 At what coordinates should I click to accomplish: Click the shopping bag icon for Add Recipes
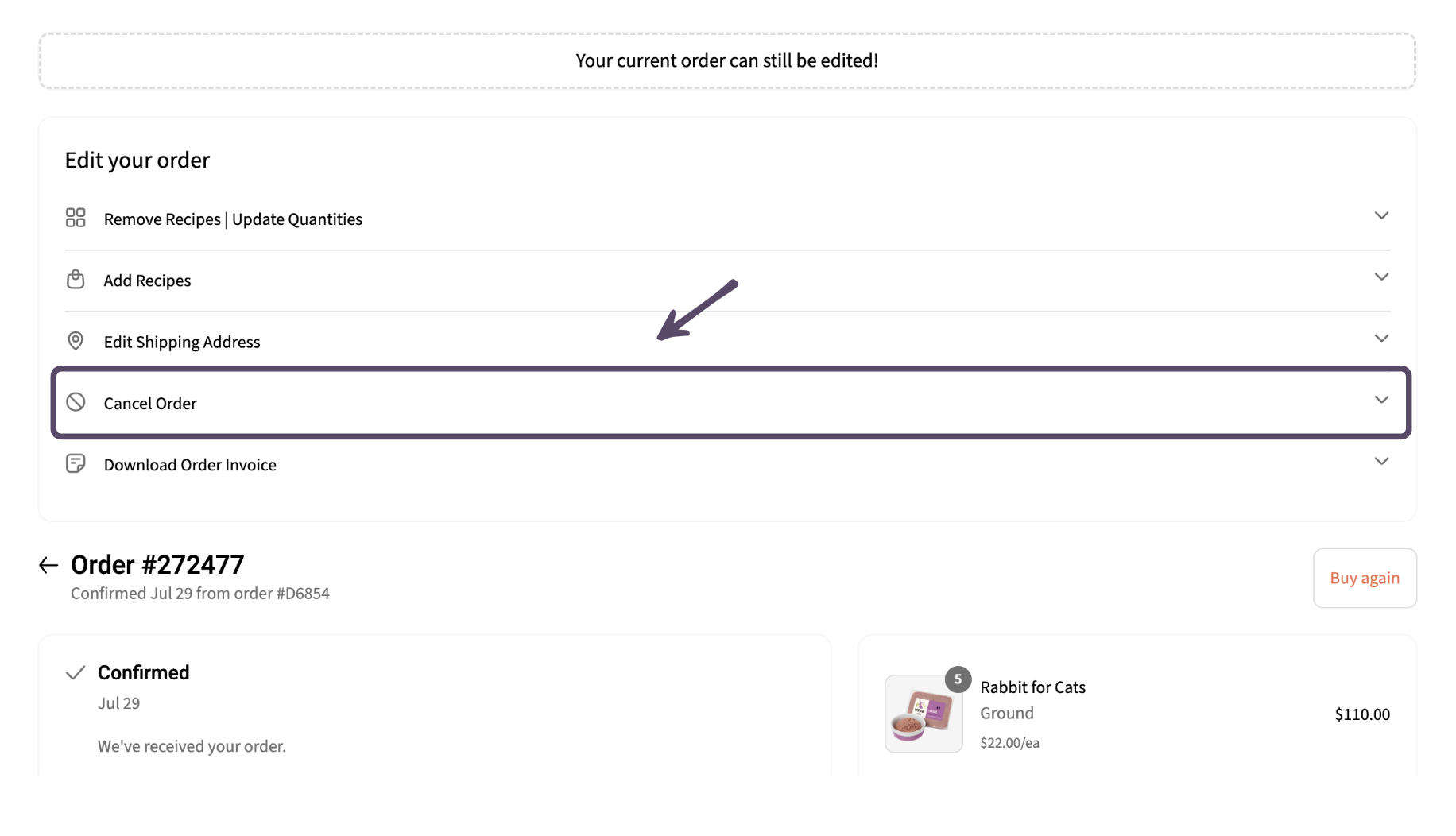[76, 279]
